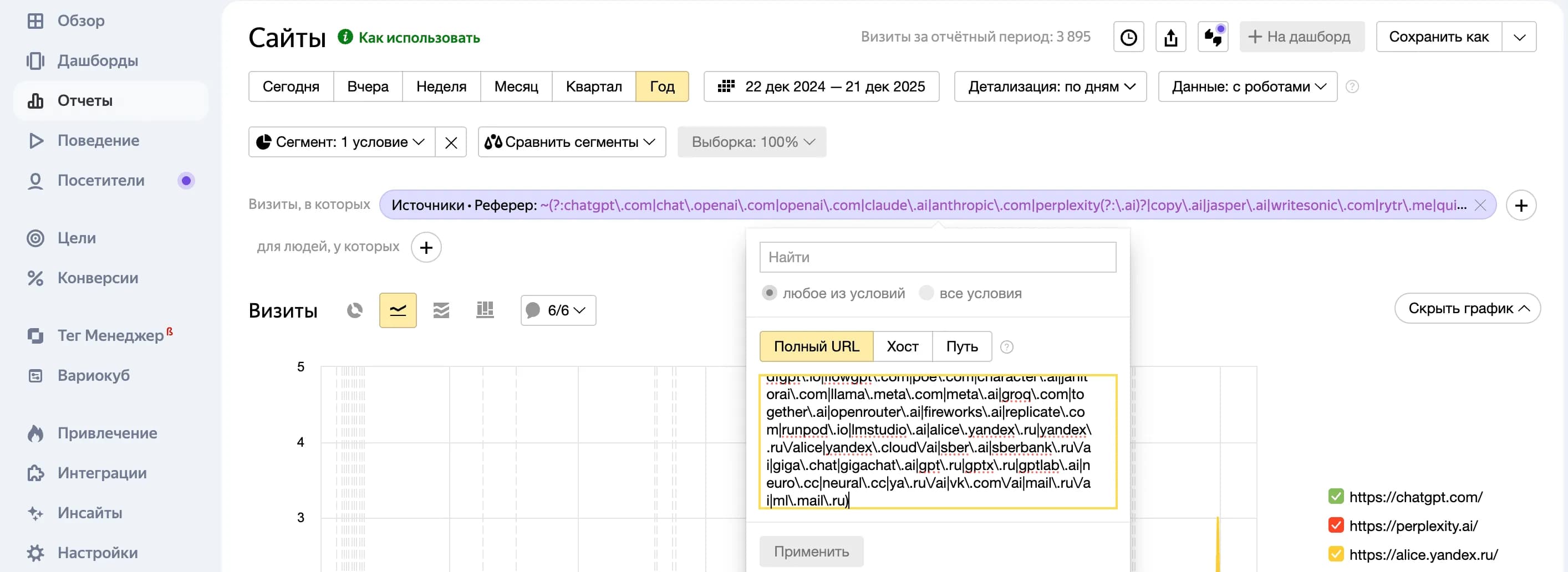Open the Сохранить как arrow menu
Screen dimensions: 1568x572
coord(1519,37)
